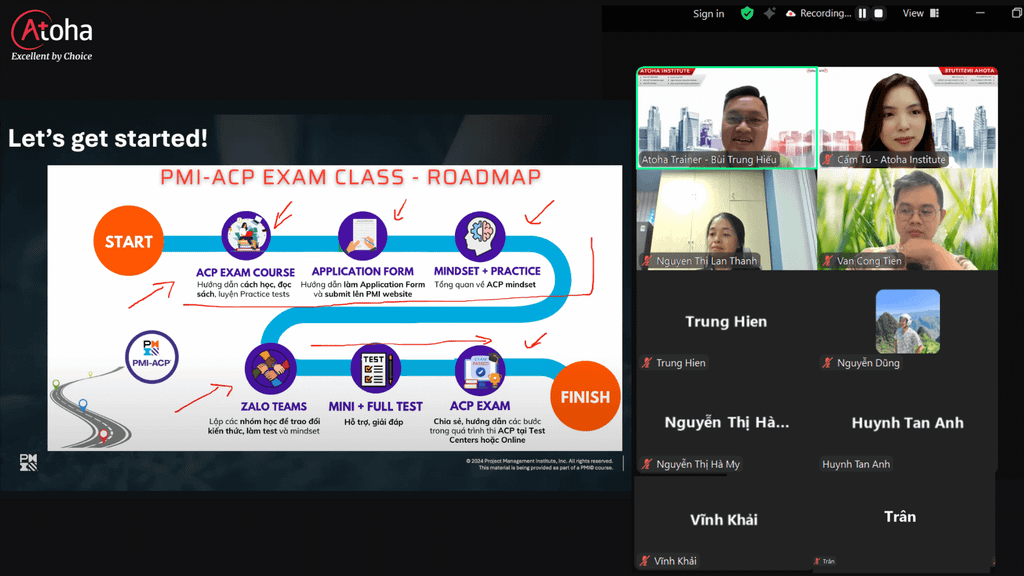Click the PMI-ACP badge circle
The width and height of the screenshot is (1024, 576).
[152, 357]
